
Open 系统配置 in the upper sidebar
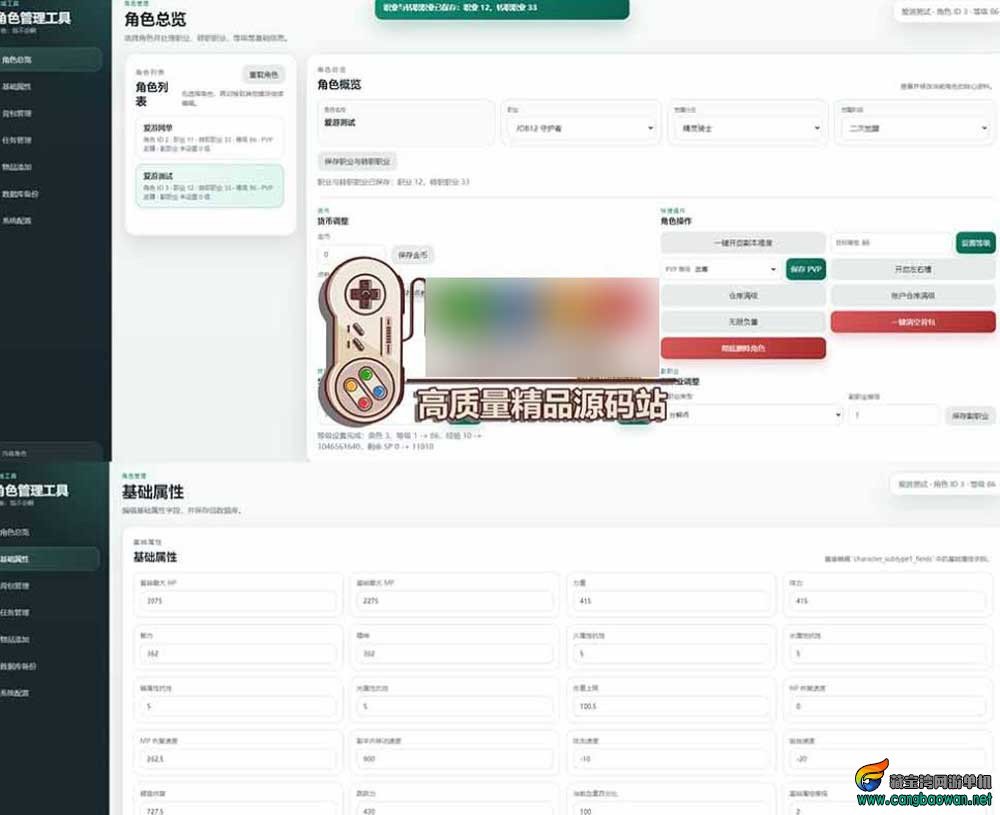50,221
